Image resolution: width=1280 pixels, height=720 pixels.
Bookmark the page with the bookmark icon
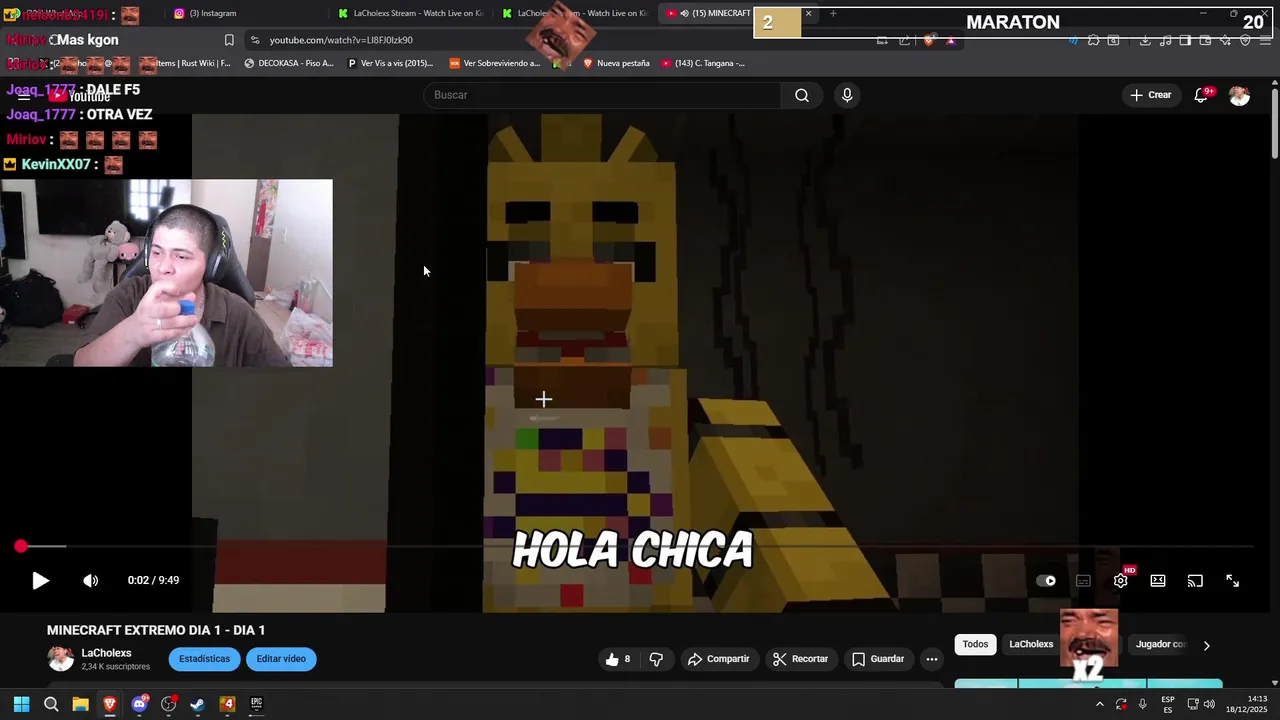click(229, 40)
